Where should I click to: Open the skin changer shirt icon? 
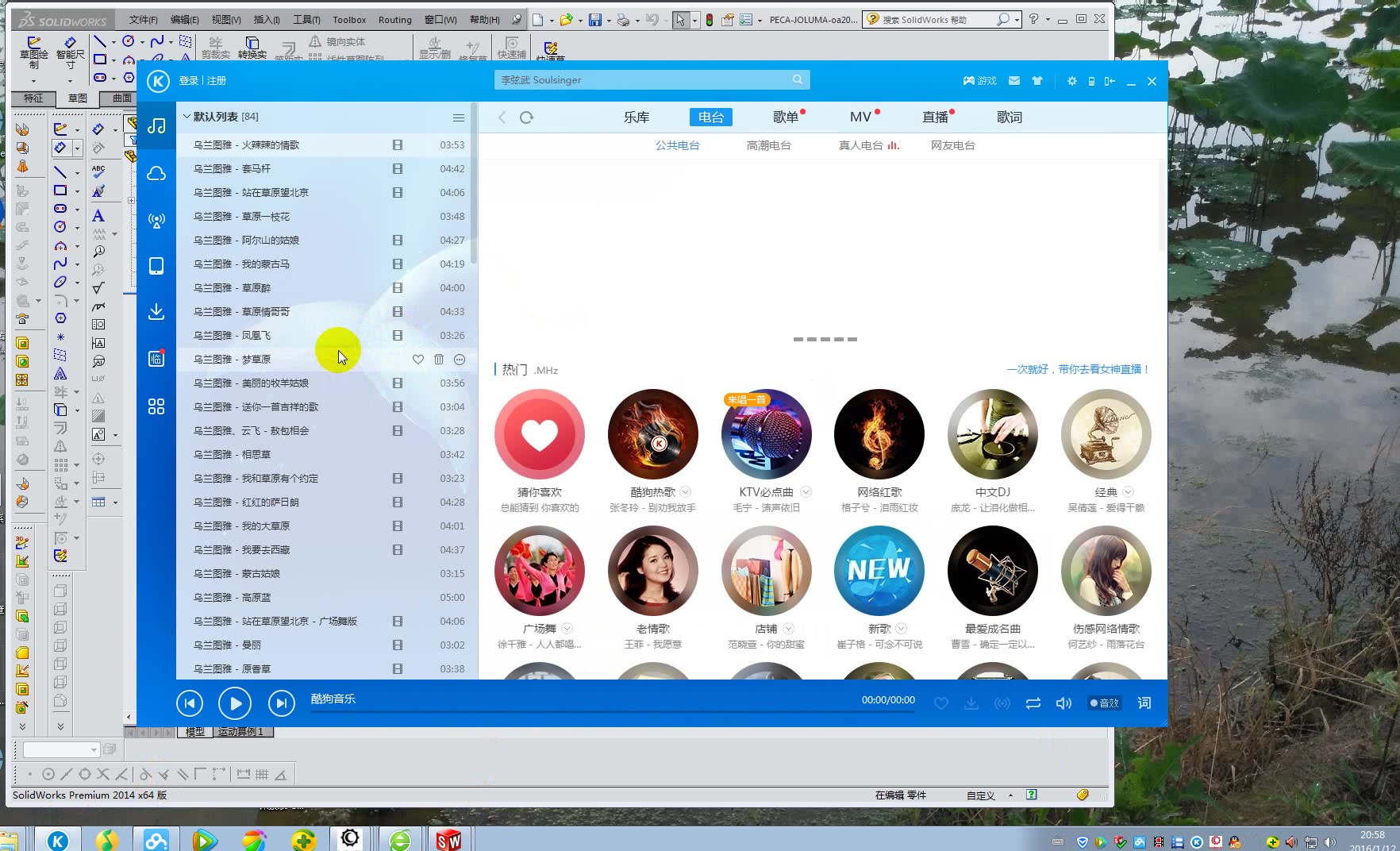click(x=1037, y=81)
